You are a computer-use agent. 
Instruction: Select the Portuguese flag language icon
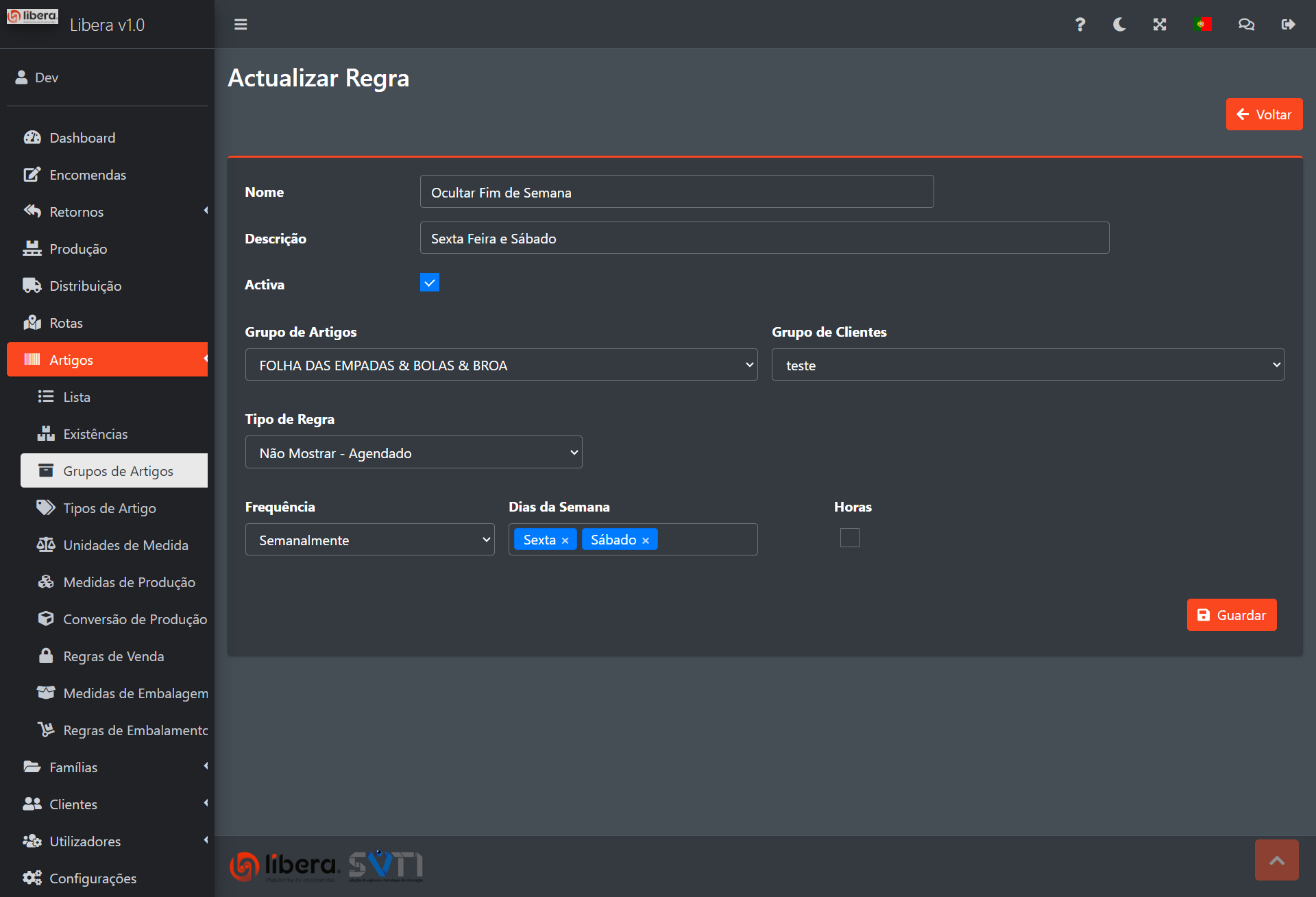point(1202,25)
